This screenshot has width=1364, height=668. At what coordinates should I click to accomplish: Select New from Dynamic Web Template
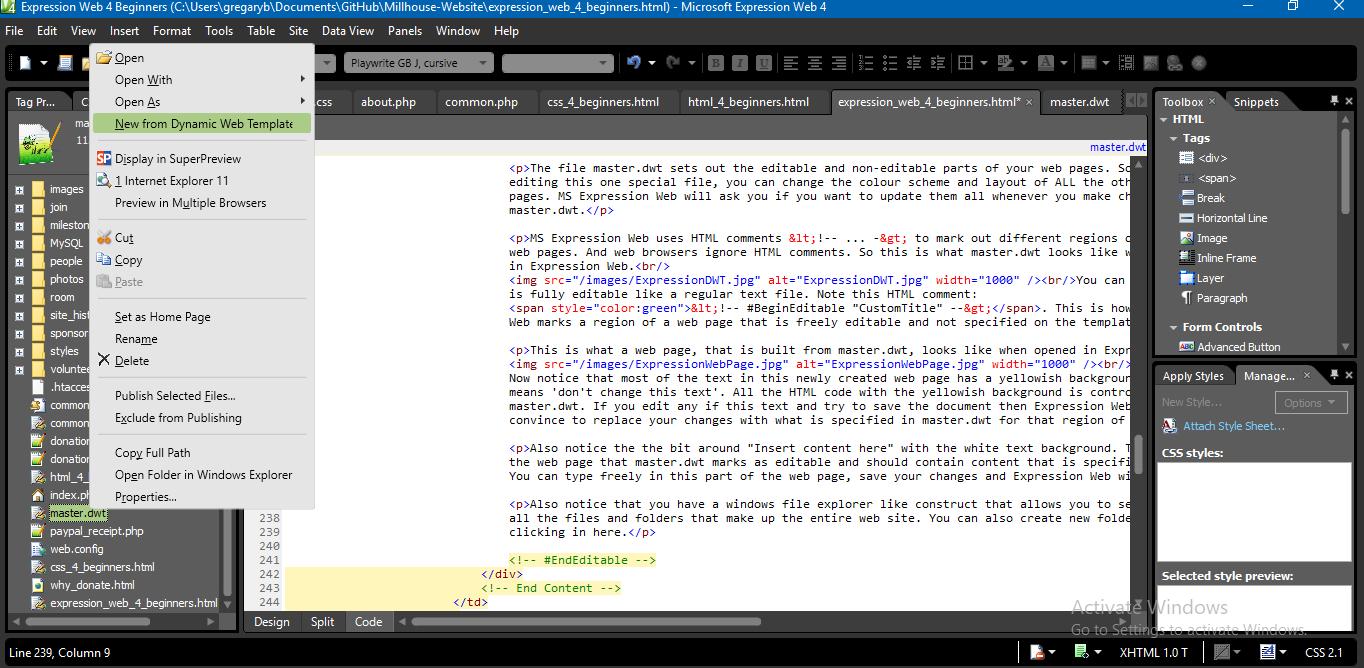coord(202,124)
